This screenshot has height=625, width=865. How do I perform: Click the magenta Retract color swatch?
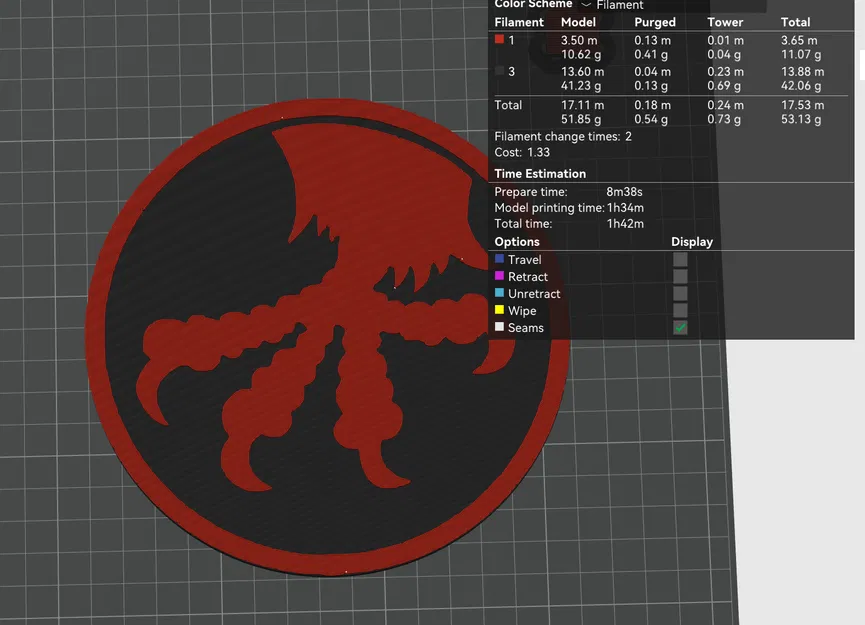coord(499,275)
